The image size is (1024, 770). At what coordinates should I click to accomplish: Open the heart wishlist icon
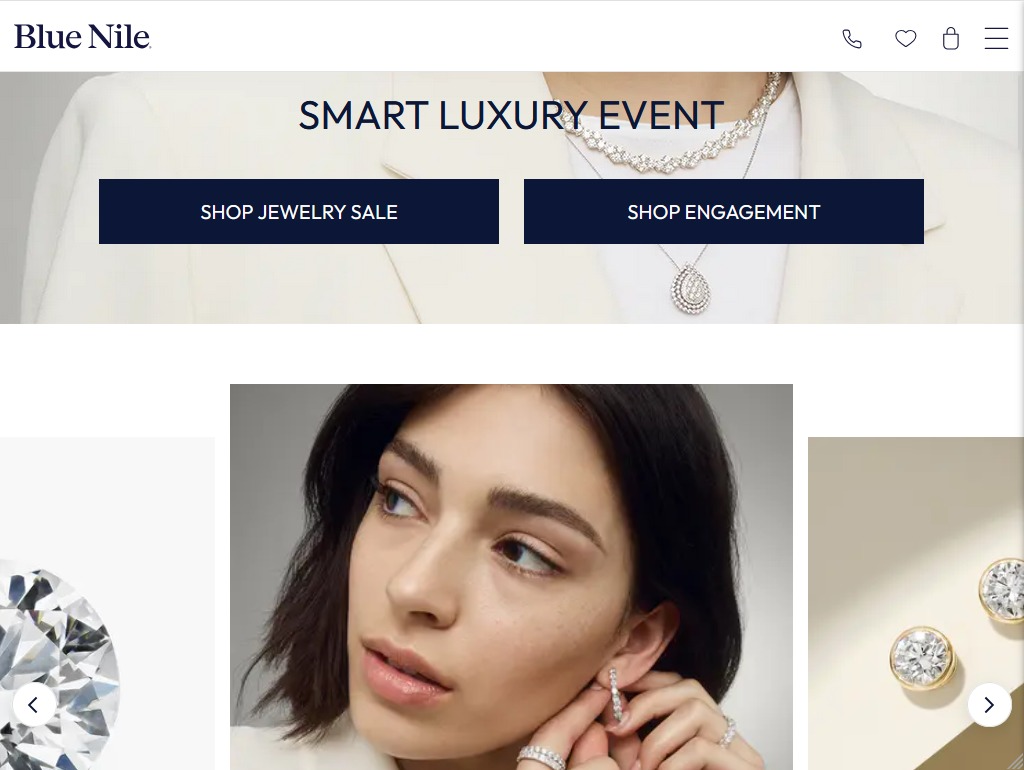905,39
